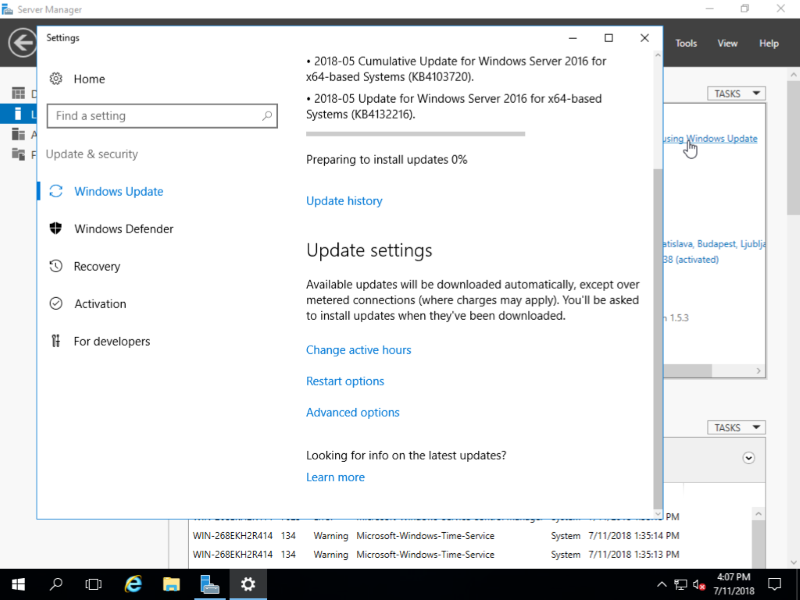Click Server Manager back arrow button
Image resolution: width=800 pixels, height=600 pixels.
22,43
